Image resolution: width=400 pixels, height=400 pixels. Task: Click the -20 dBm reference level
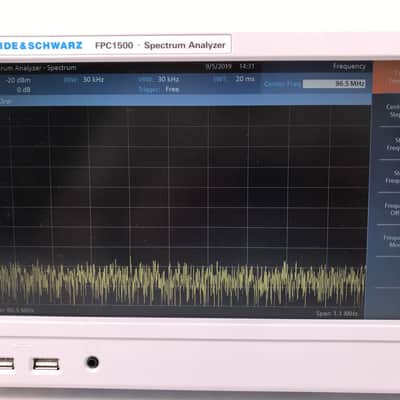tap(19, 80)
